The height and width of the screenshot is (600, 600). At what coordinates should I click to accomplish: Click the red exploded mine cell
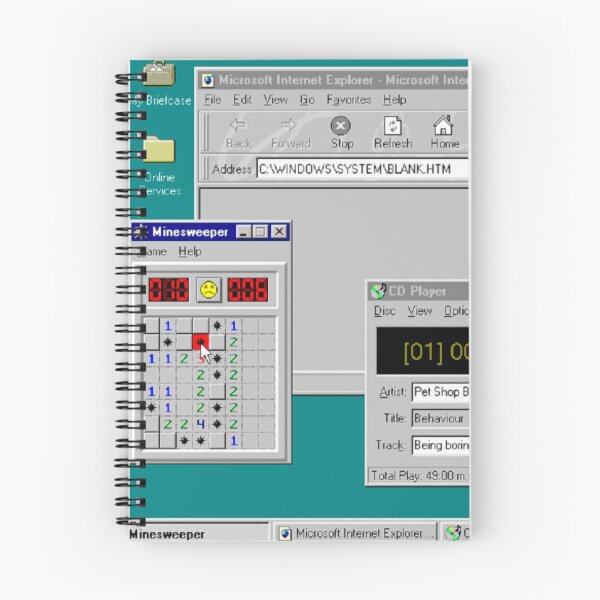coord(200,342)
